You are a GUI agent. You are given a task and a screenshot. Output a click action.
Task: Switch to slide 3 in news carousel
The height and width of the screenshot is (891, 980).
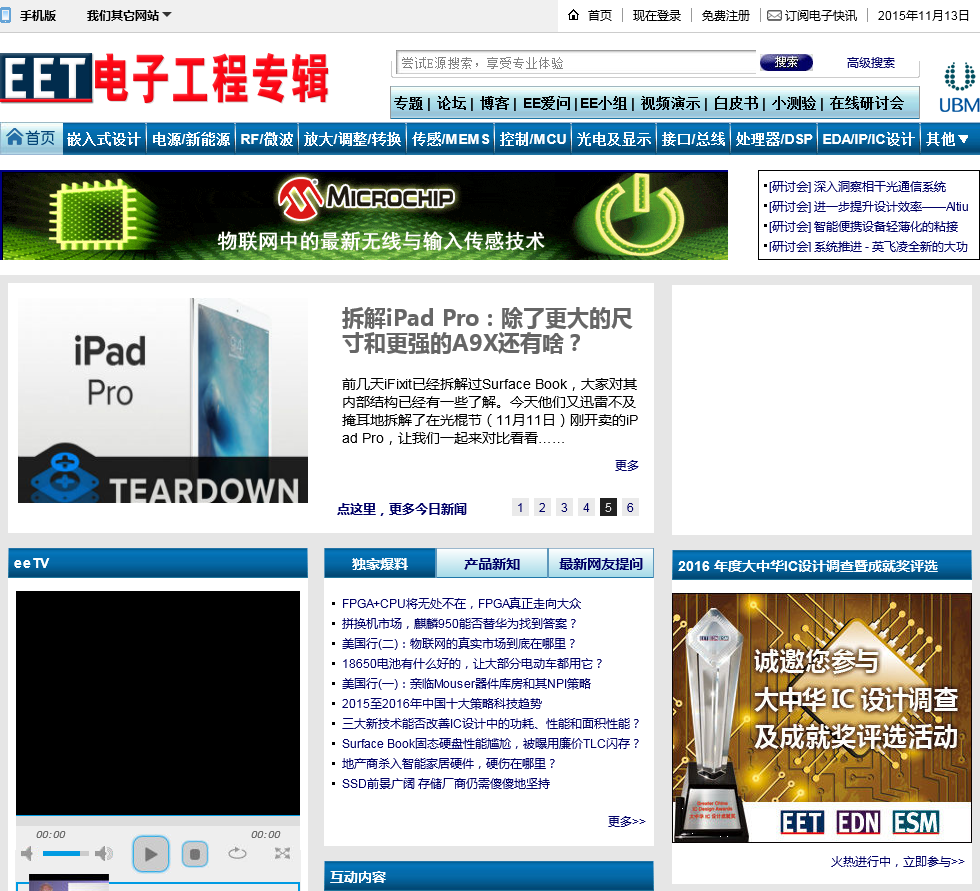click(x=564, y=507)
